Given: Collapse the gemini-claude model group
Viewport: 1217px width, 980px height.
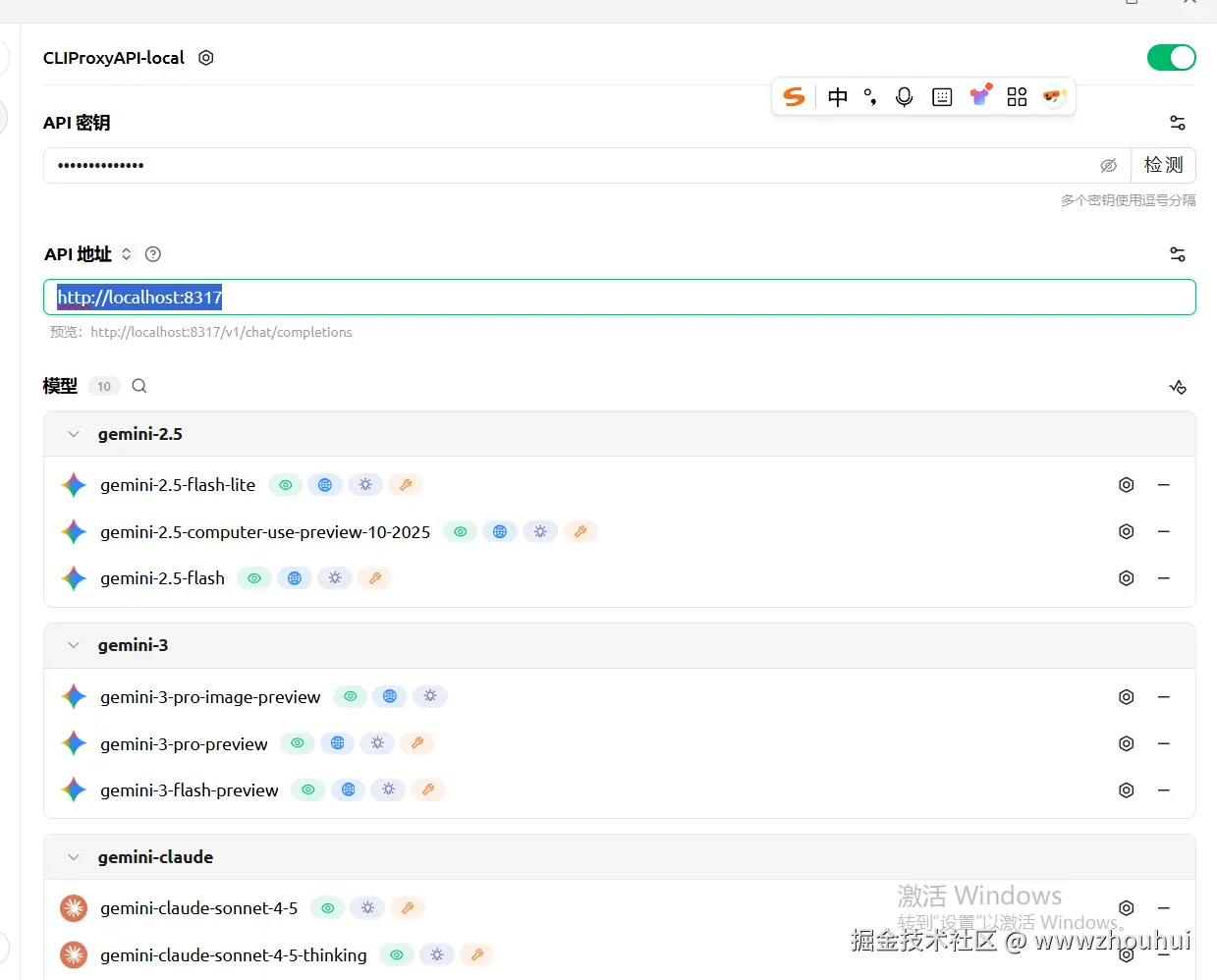Looking at the screenshot, I should pos(74,857).
